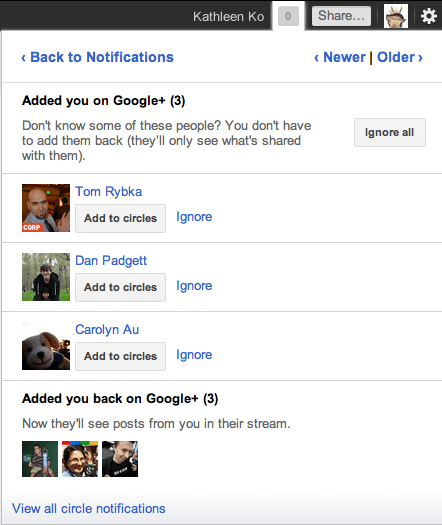The image size is (442, 525).
Task: Navigate to Newer notification
Action: coord(340,57)
